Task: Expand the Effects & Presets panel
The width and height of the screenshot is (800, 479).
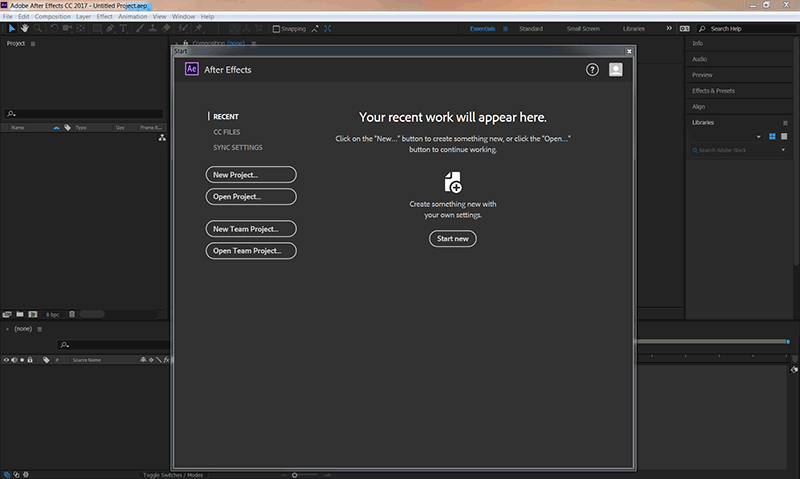Action: click(713, 90)
